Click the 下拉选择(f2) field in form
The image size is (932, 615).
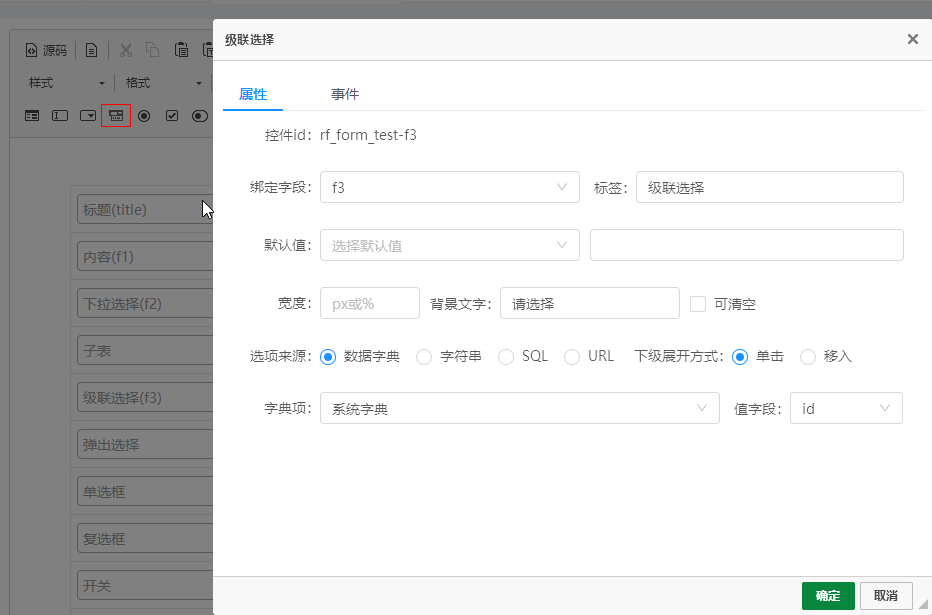pos(145,304)
